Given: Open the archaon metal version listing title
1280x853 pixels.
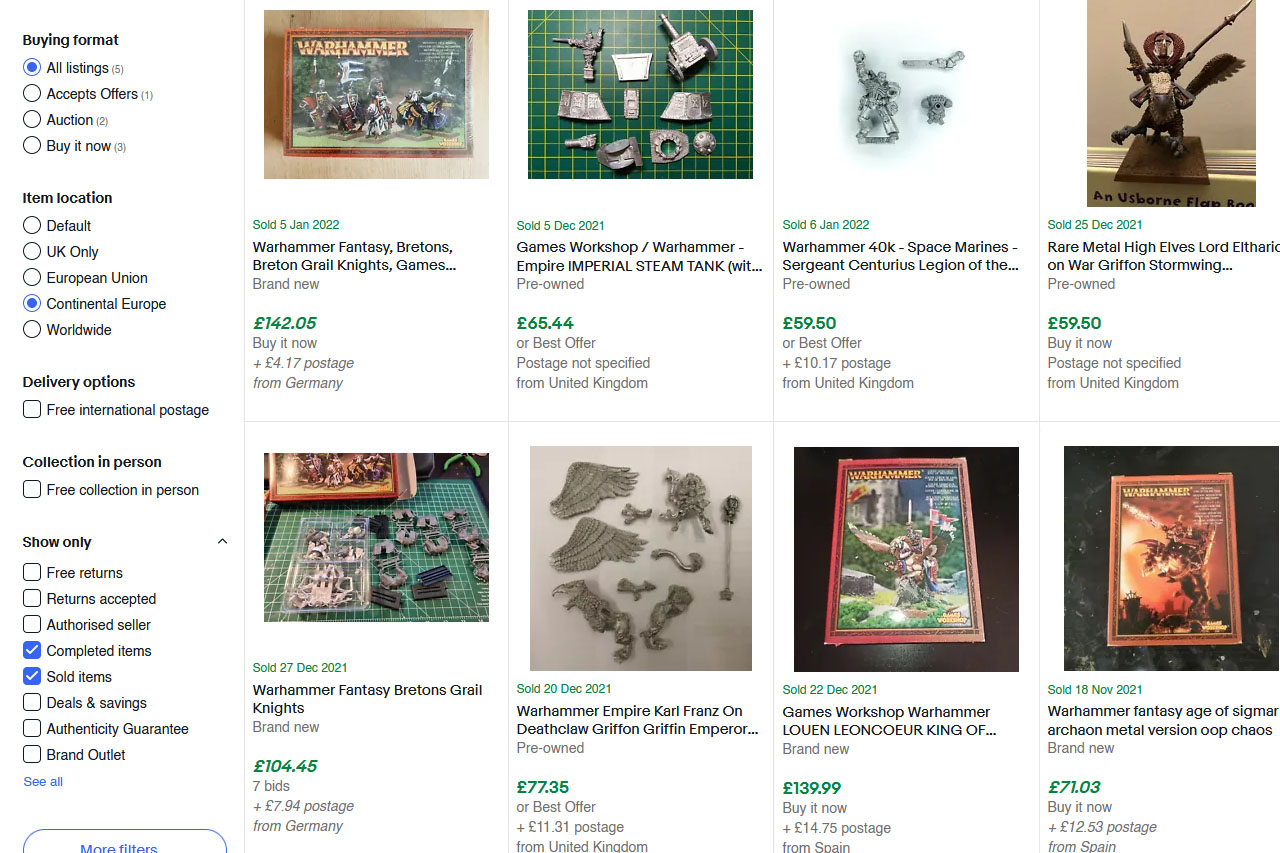Looking at the screenshot, I should [1162, 721].
